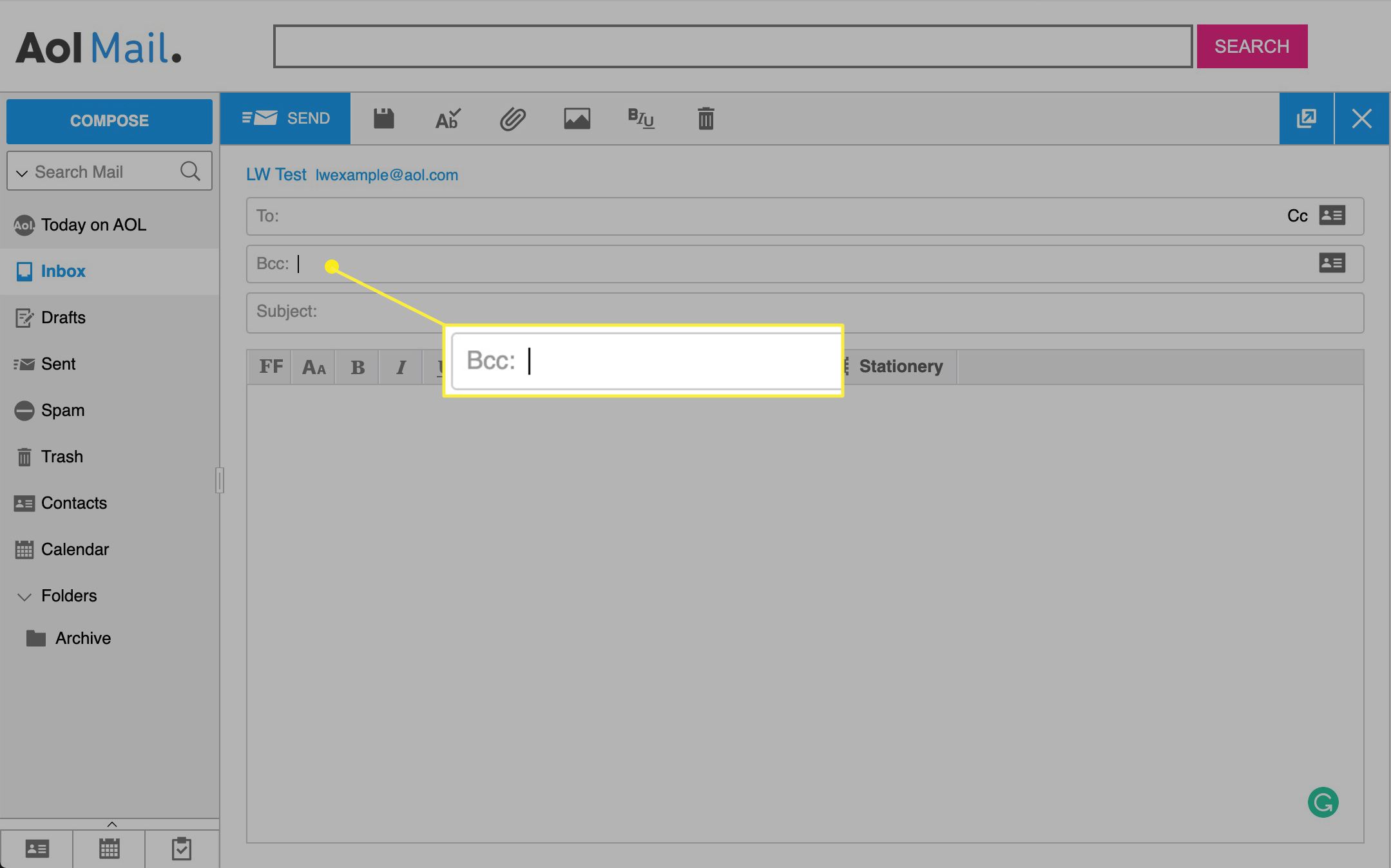
Task: Select the Inbox menu item
Action: click(62, 270)
